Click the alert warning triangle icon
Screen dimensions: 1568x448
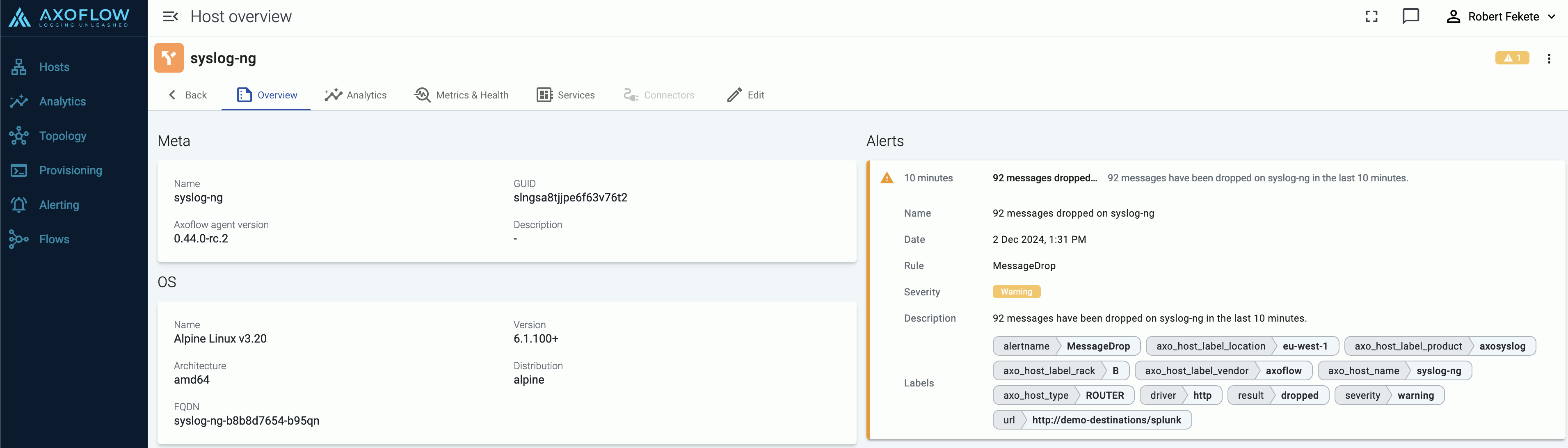point(887,178)
